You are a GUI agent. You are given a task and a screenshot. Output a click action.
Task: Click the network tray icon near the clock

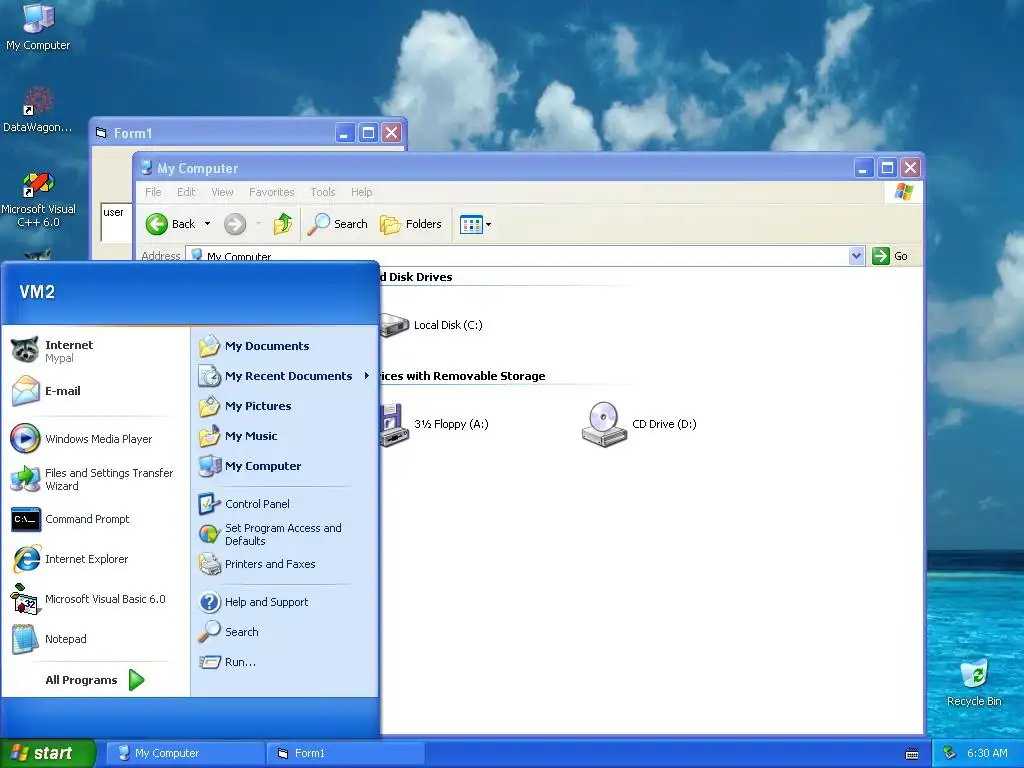pos(950,753)
